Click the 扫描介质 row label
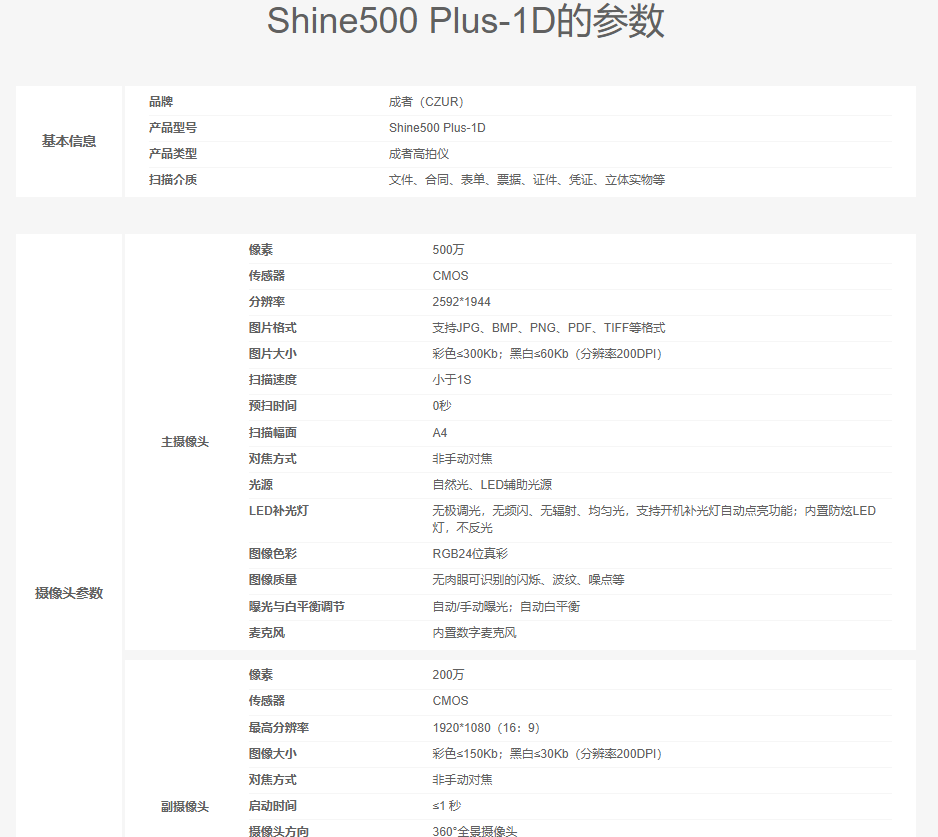 coord(173,180)
